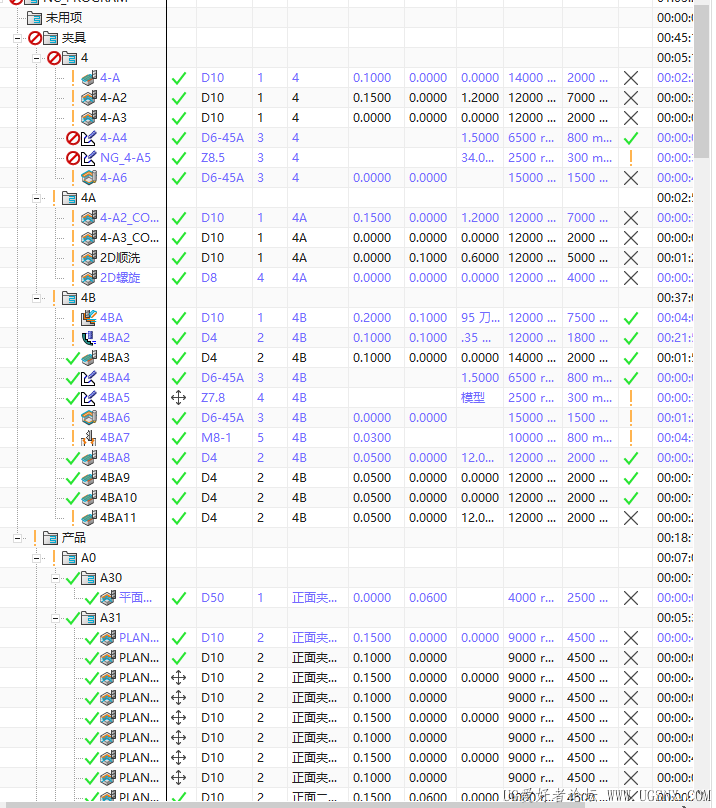Screen dimensions: 716x808
Task: Click the 2D螺旋 operation icon
Action: 89,278
